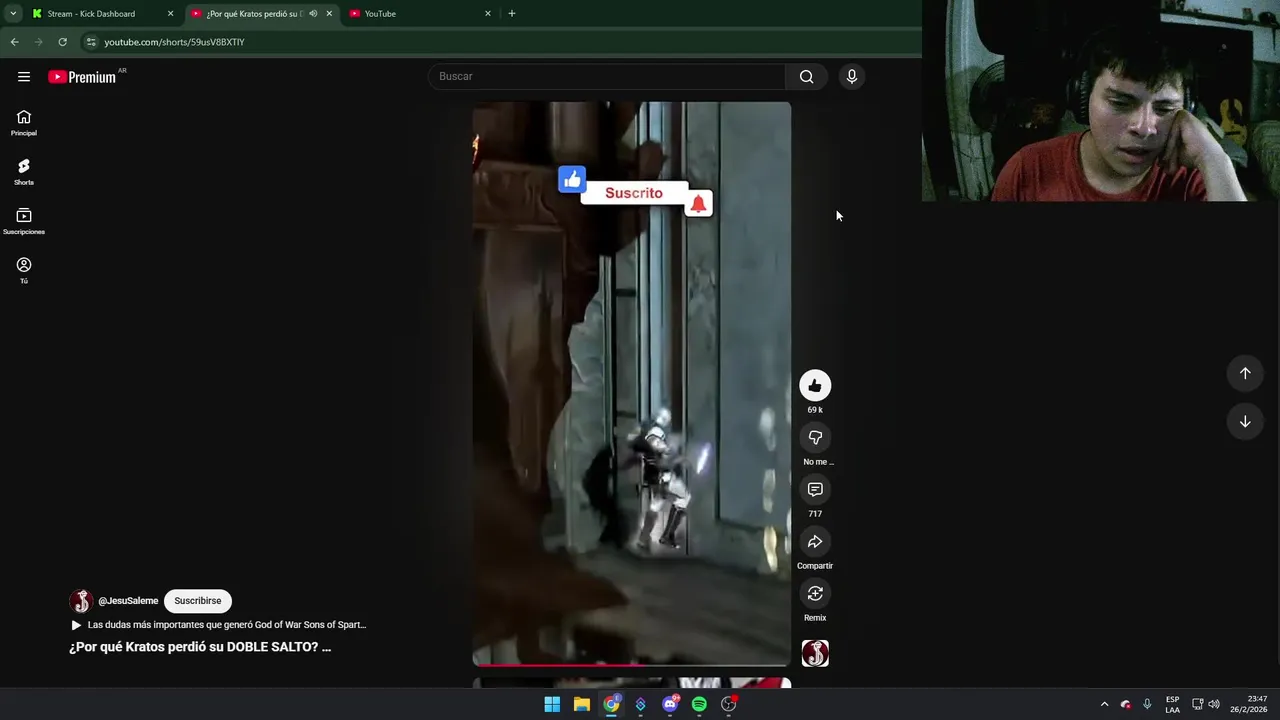Click the search magnifier button
The height and width of the screenshot is (720, 1280).
pyautogui.click(x=806, y=77)
